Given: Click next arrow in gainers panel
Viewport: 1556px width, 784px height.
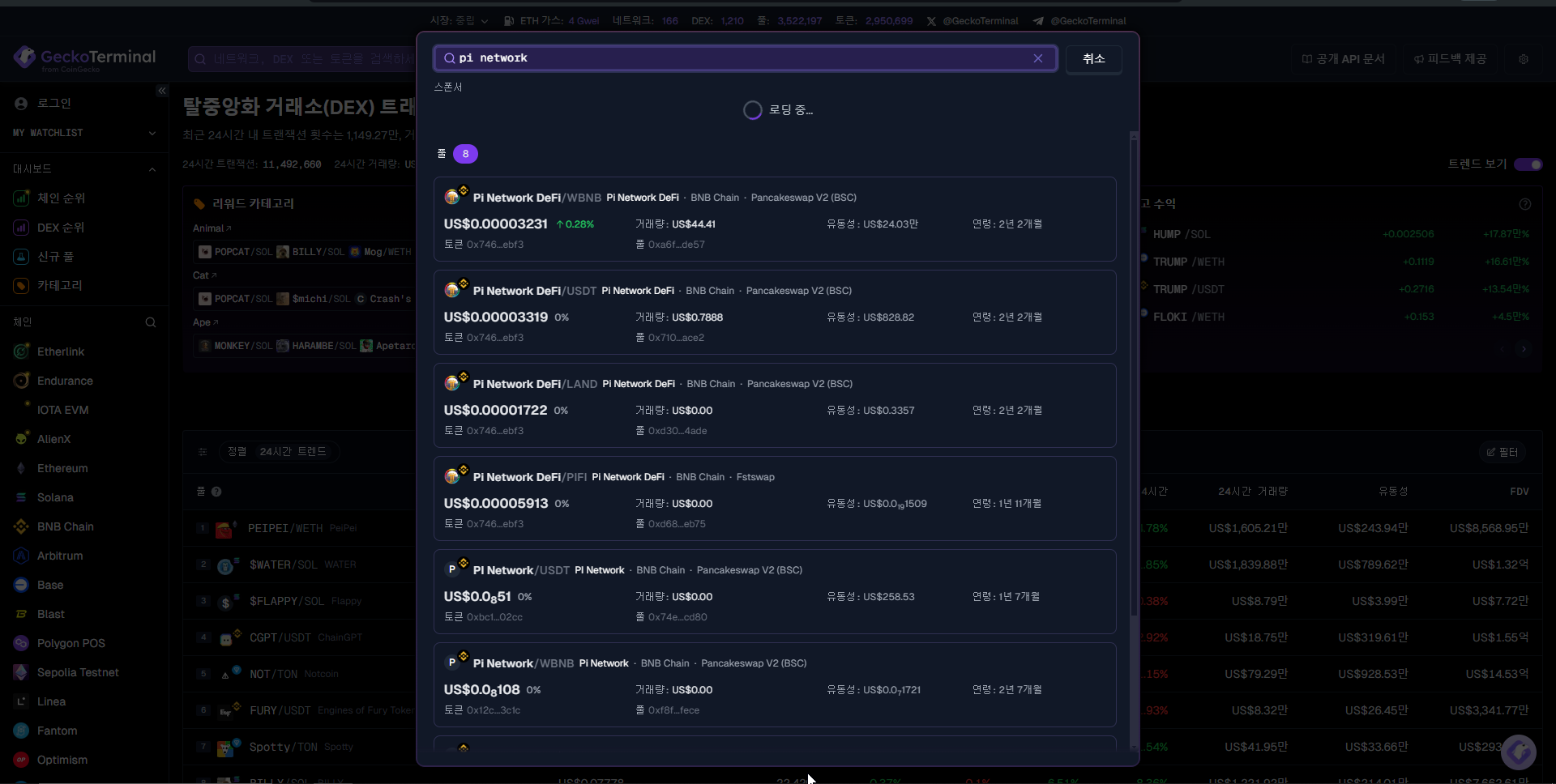Looking at the screenshot, I should tap(1524, 349).
